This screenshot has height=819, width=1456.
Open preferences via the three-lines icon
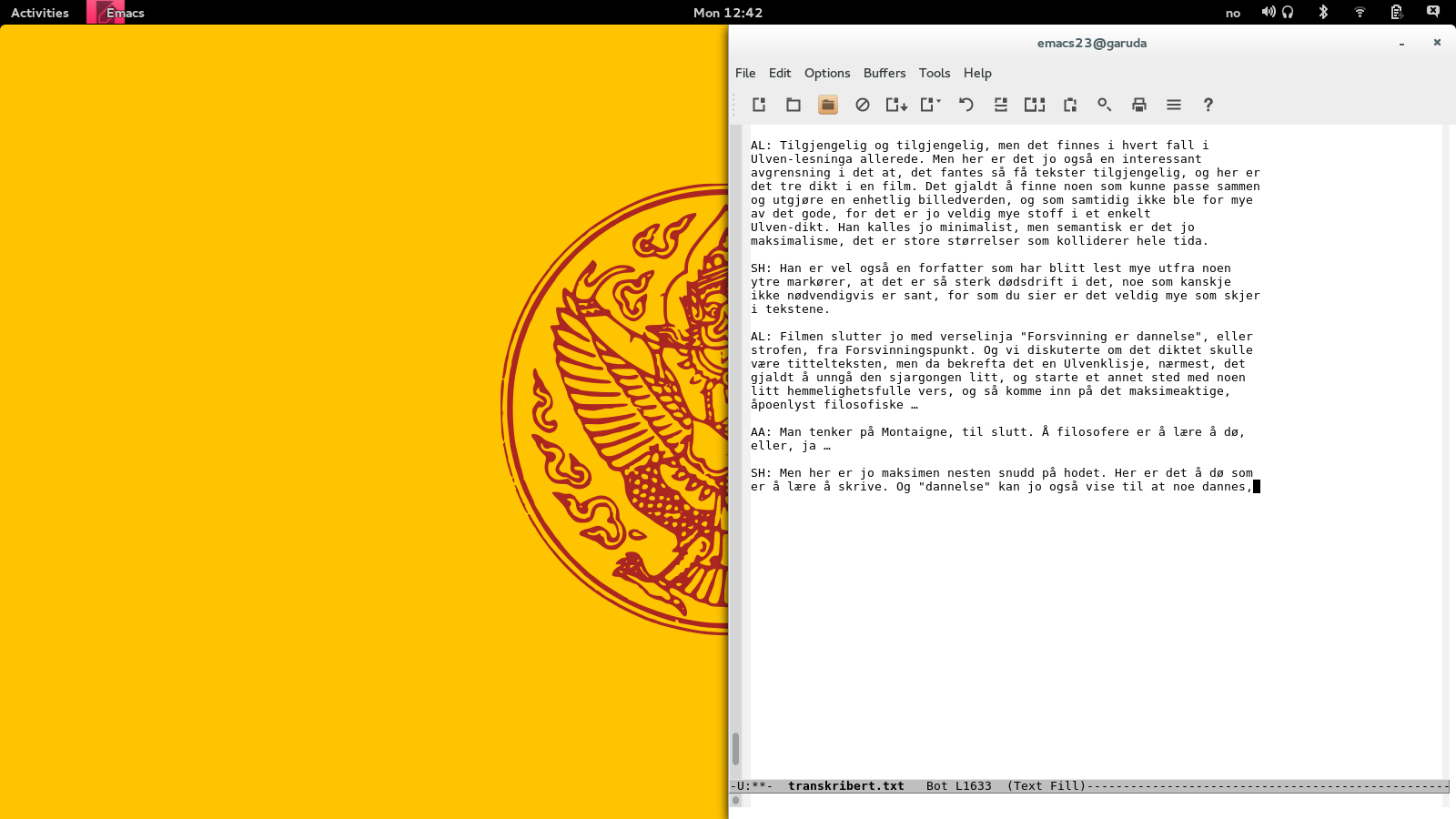(1174, 105)
